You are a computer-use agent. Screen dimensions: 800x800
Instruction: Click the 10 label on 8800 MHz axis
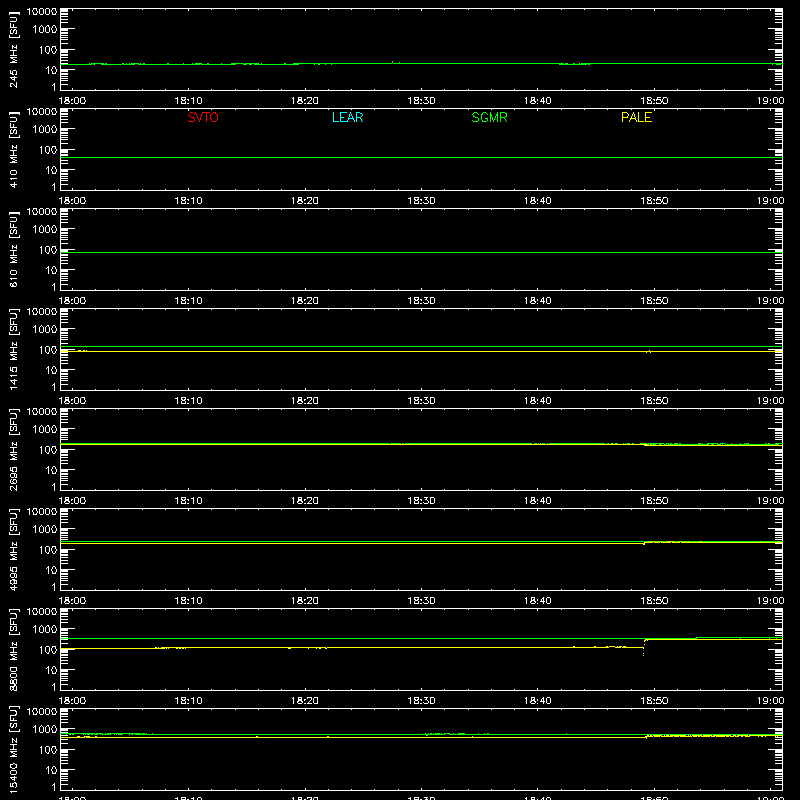[x=51, y=670]
